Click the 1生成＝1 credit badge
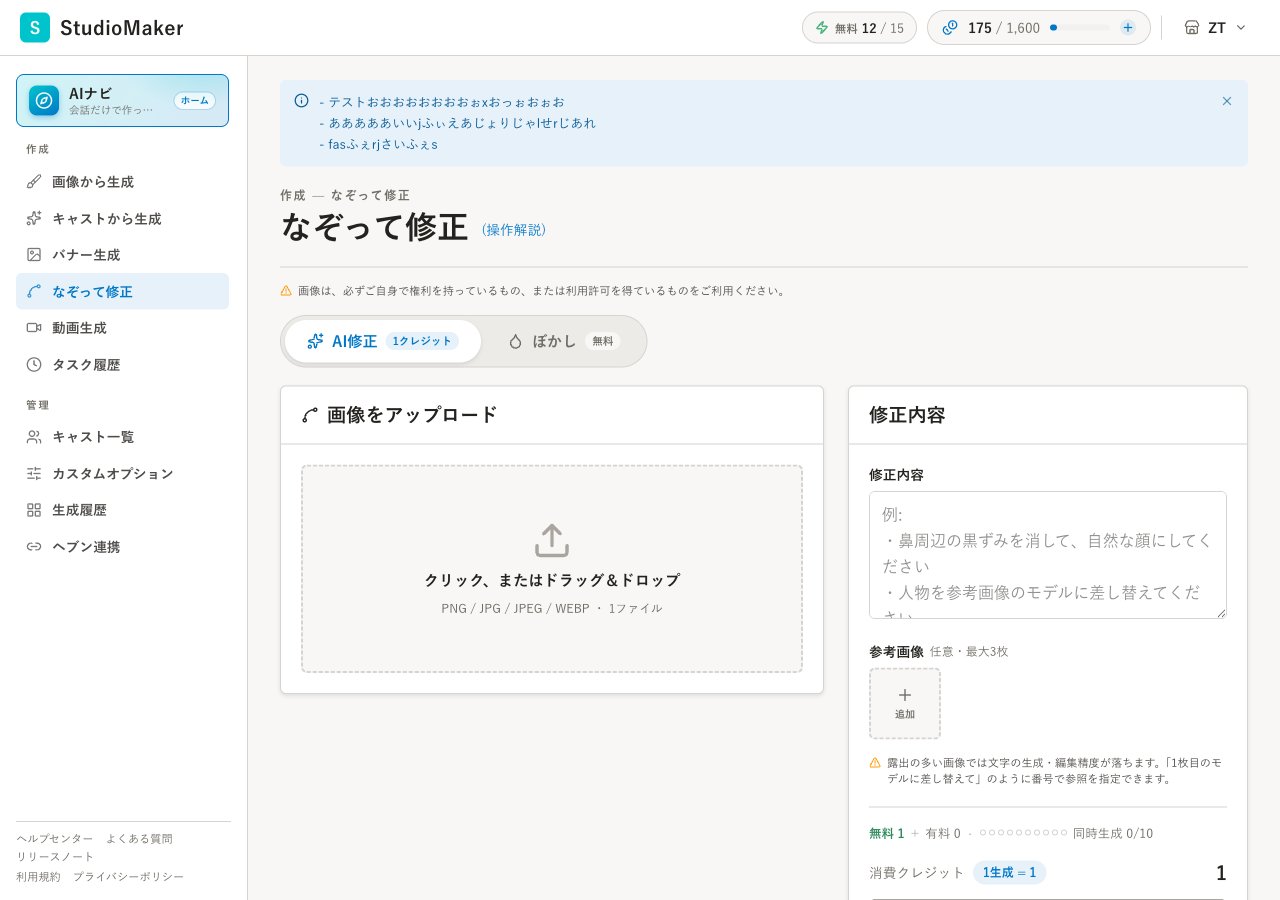1280x900 pixels. point(1009,872)
